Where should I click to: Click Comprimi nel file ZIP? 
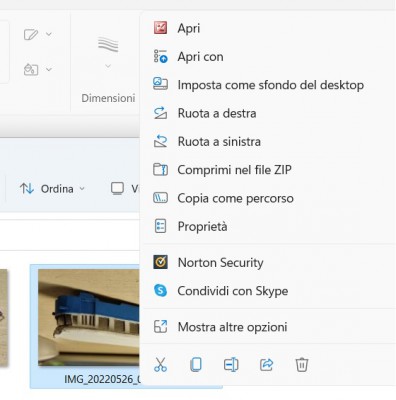(x=268, y=170)
